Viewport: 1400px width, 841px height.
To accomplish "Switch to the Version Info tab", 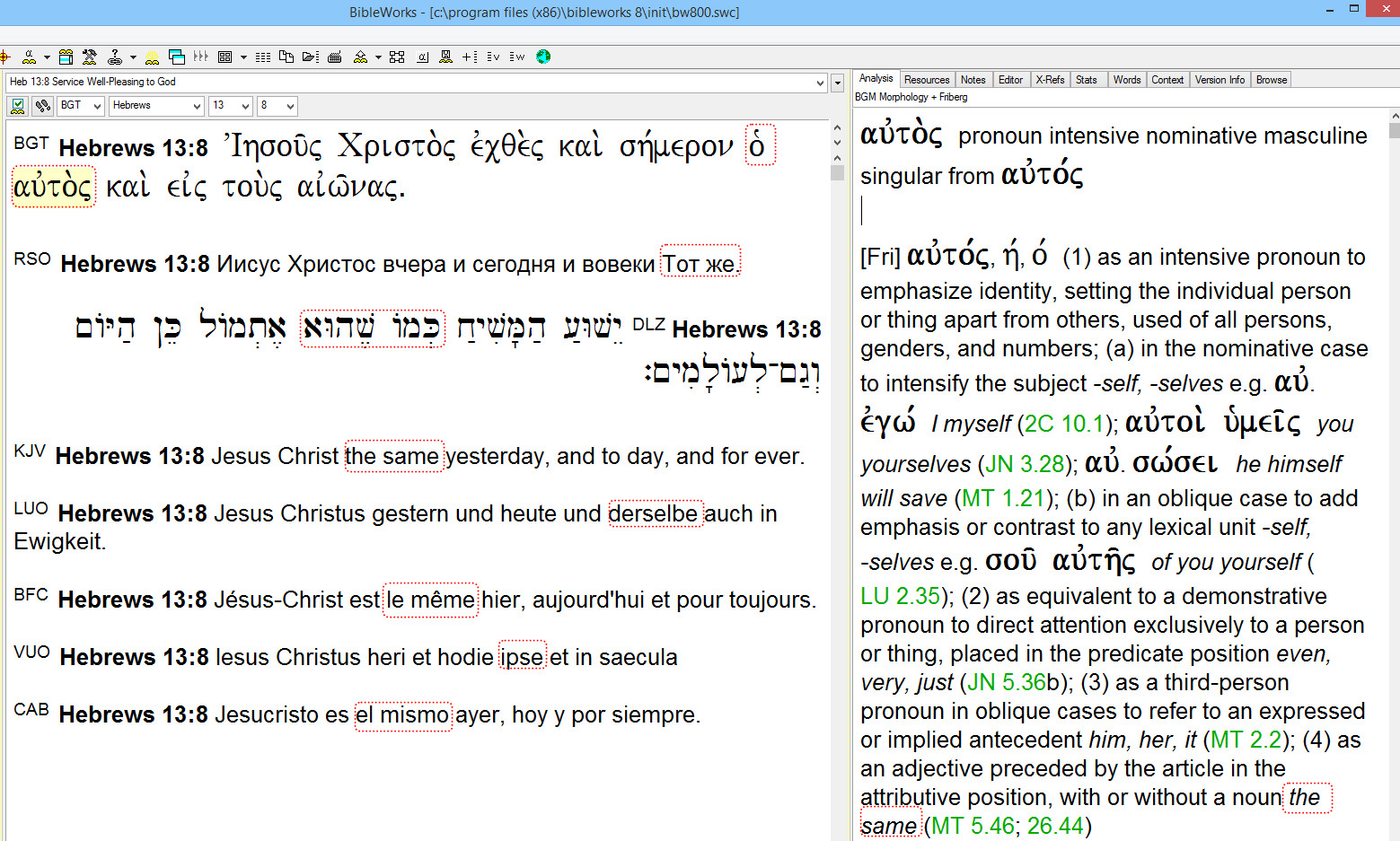I will [1219, 80].
